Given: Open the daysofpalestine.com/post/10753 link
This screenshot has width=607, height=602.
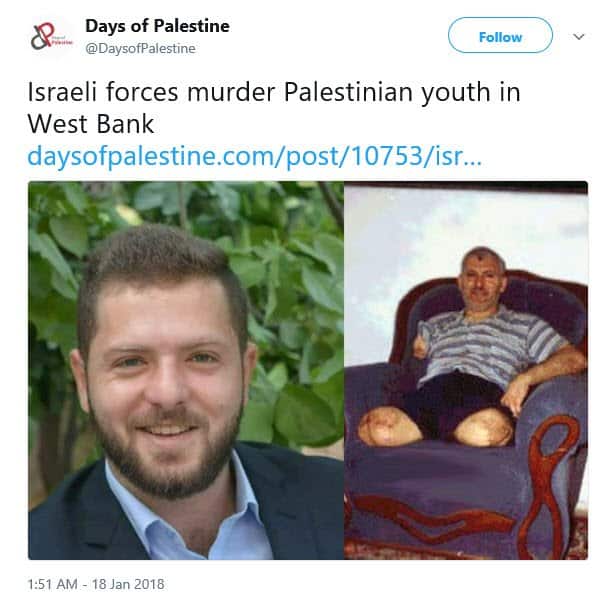Looking at the screenshot, I should pyautogui.click(x=254, y=157).
